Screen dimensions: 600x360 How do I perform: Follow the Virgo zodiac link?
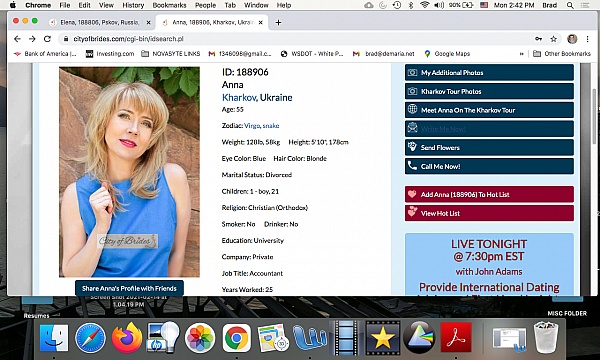click(252, 125)
